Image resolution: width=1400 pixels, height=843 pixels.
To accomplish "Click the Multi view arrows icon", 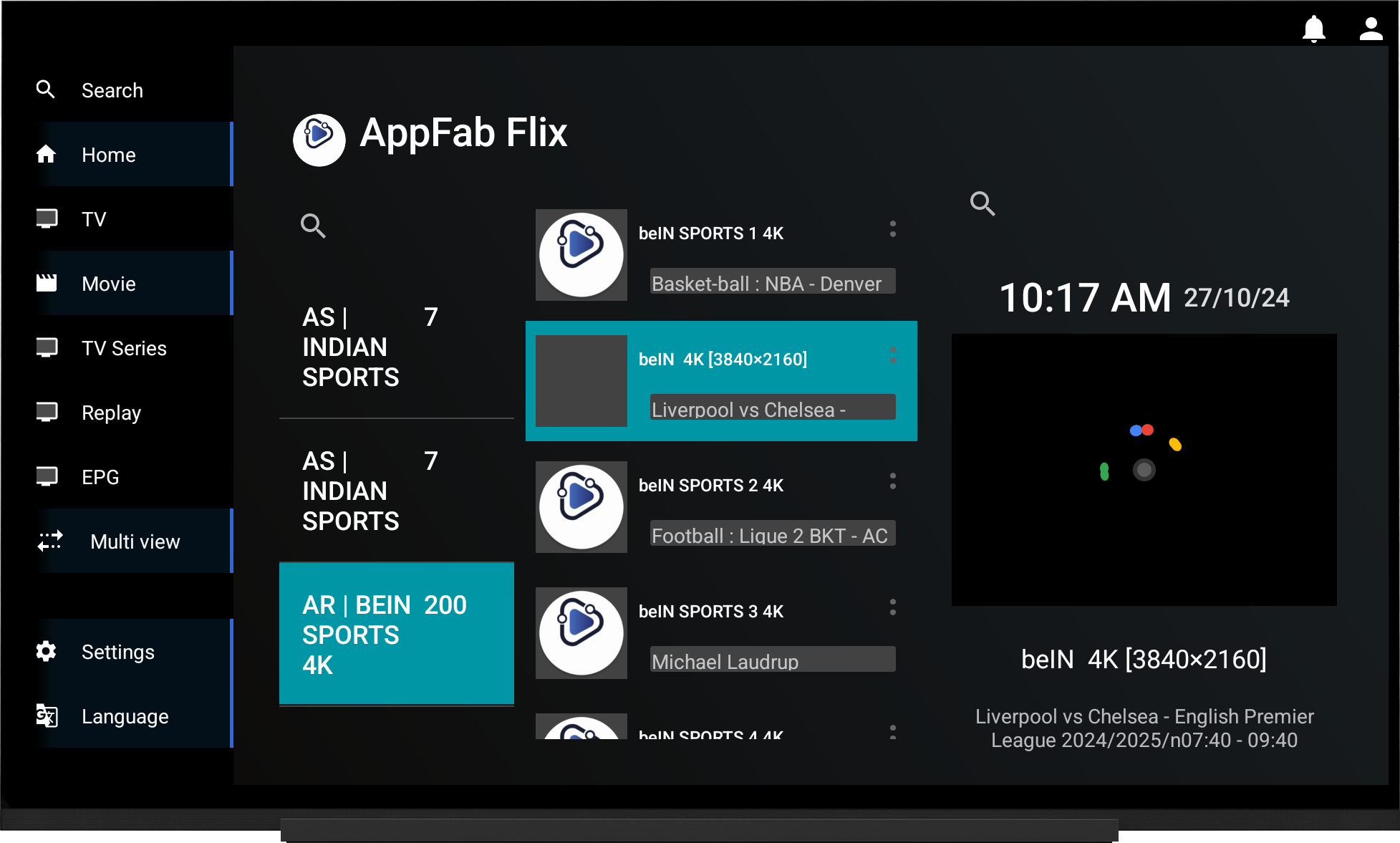I will coord(50,541).
